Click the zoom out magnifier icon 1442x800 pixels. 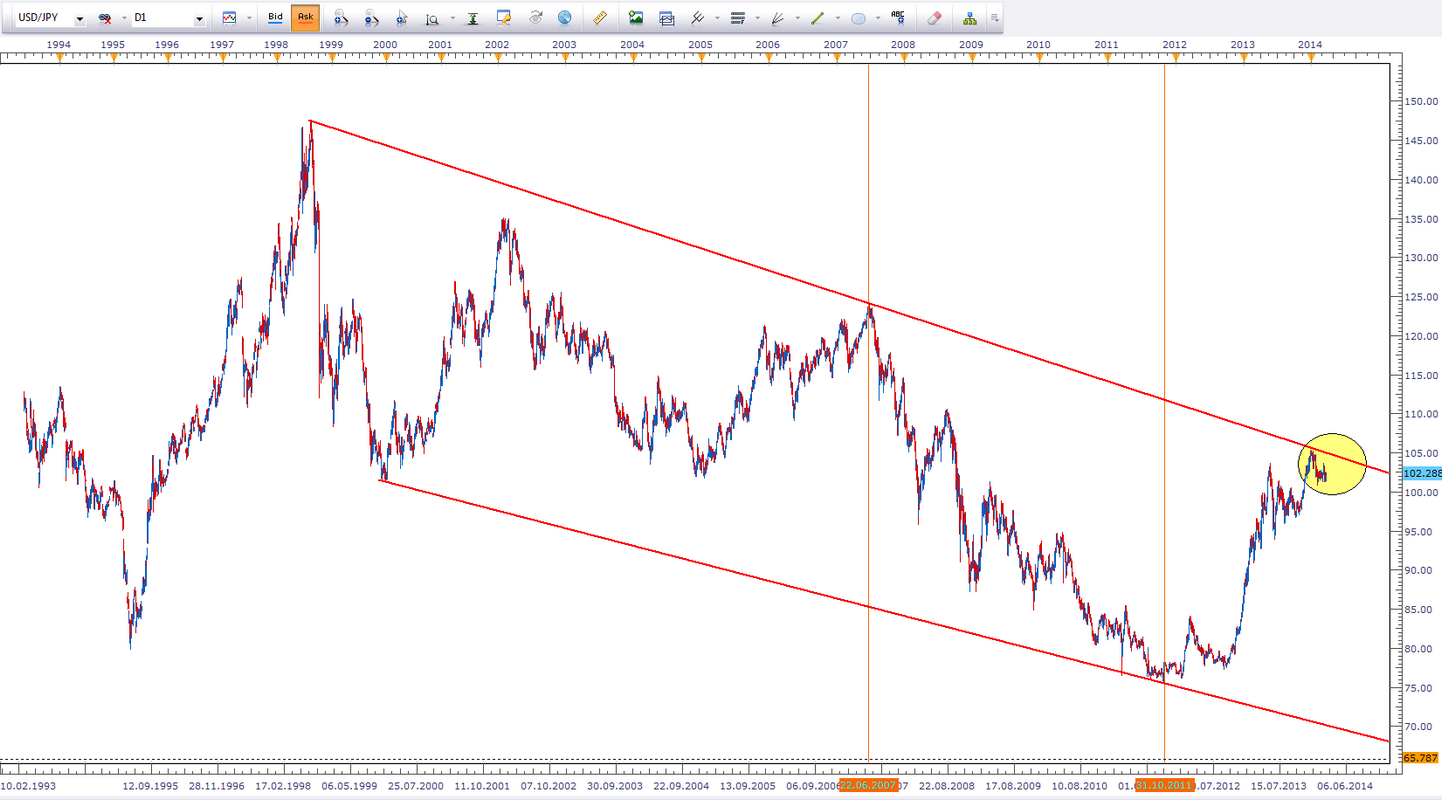click(371, 18)
